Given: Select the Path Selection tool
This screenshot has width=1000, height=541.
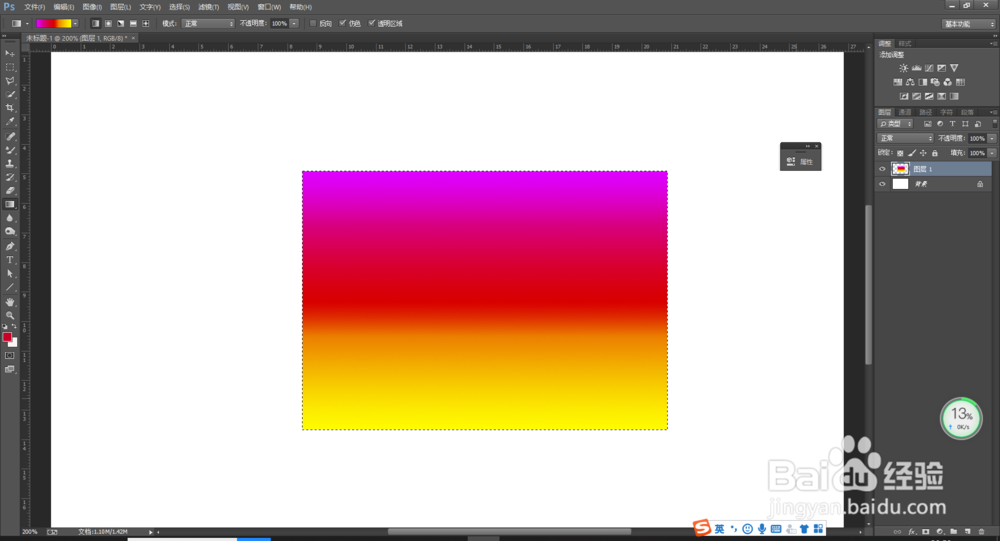Looking at the screenshot, I should 10,274.
